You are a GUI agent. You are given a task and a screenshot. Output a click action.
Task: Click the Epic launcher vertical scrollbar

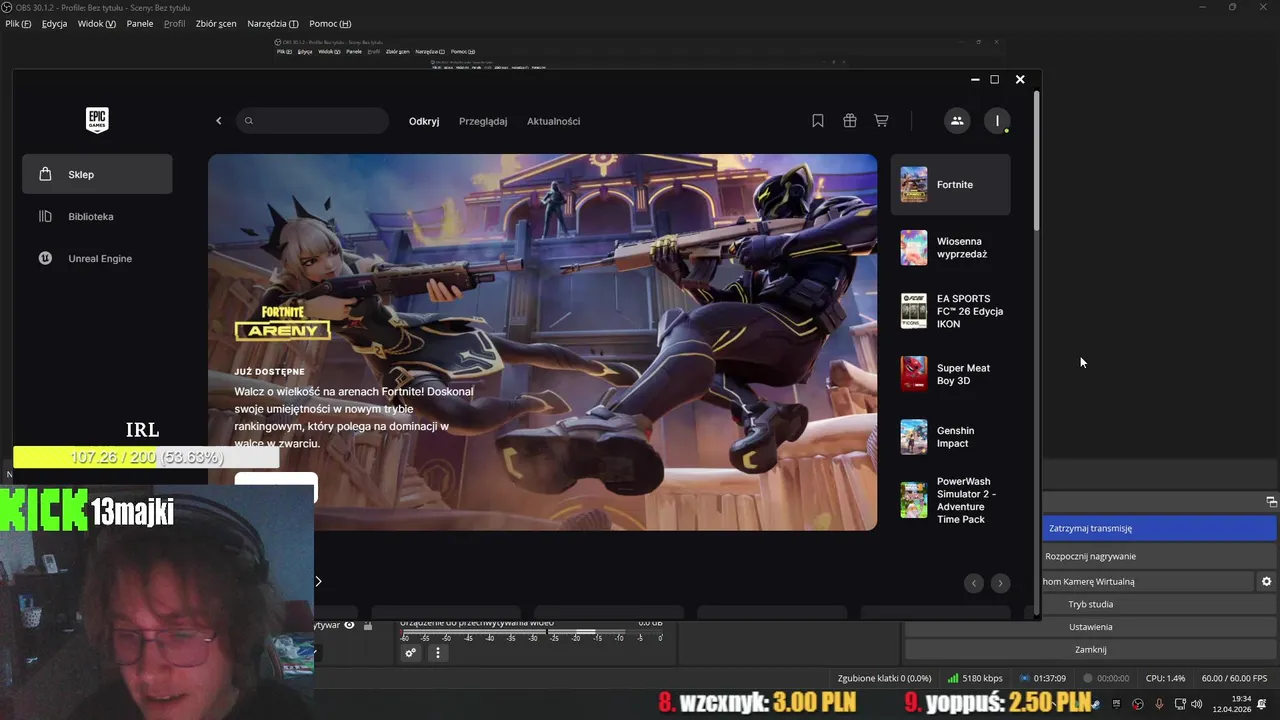pyautogui.click(x=1036, y=160)
